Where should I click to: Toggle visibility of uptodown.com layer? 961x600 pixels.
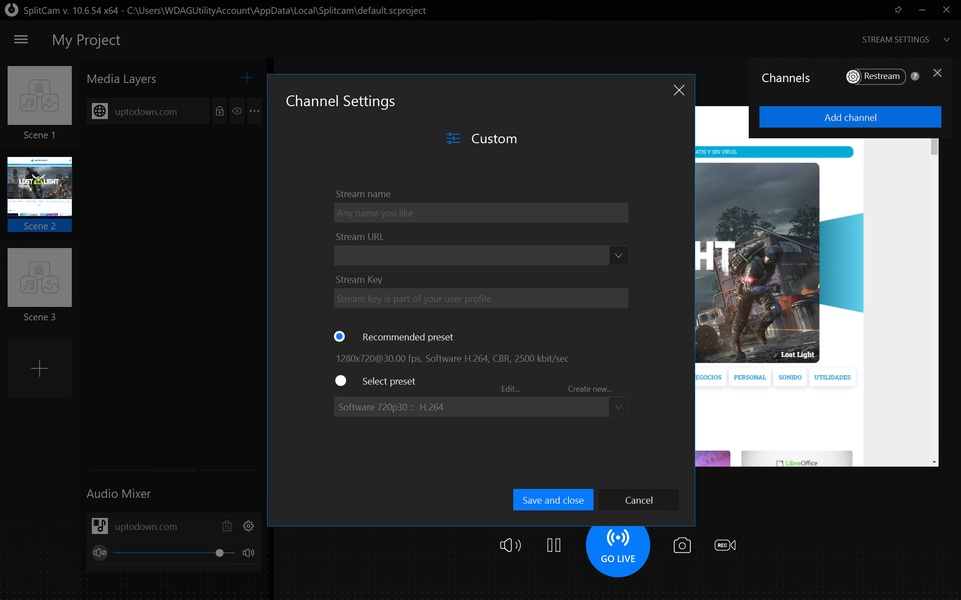tap(237, 112)
